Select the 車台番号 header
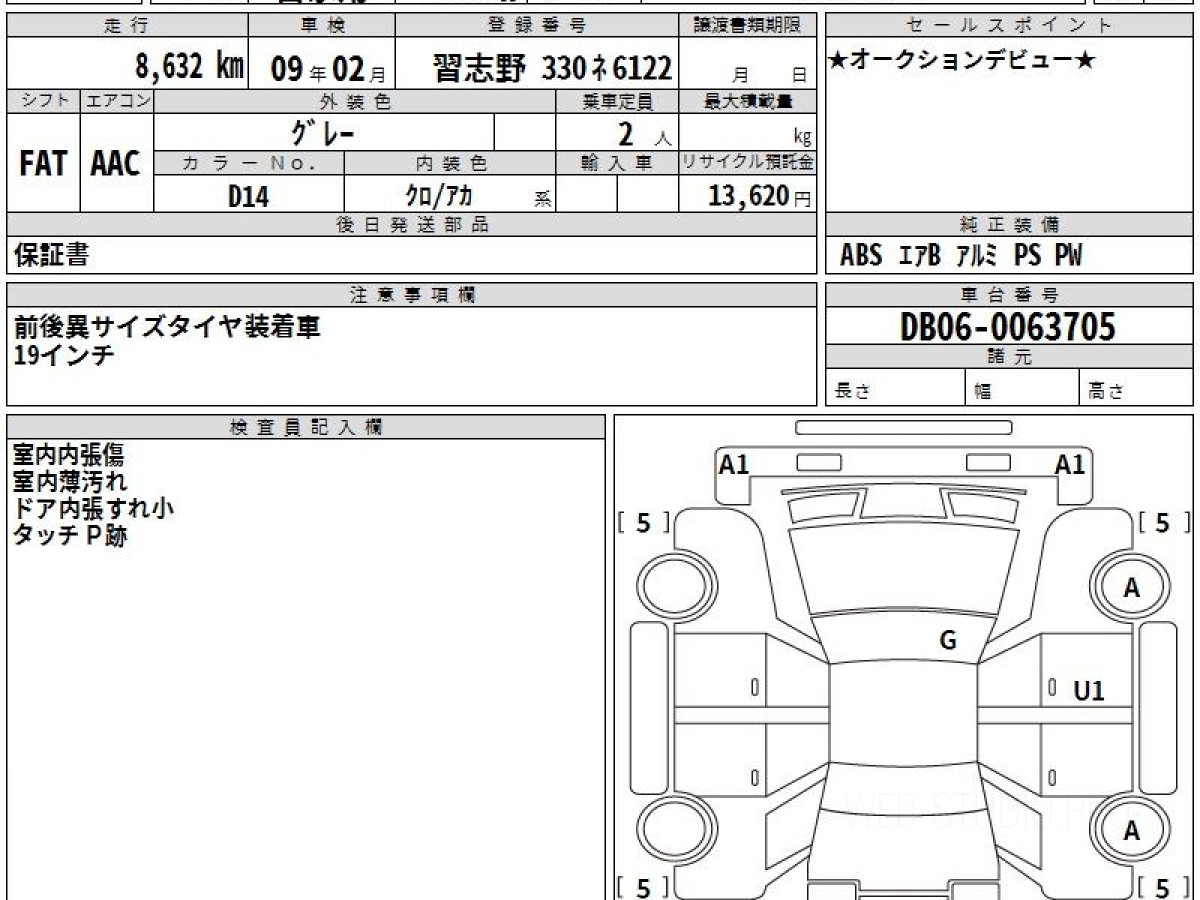Viewport: 1200px width, 900px height. coord(1009,295)
